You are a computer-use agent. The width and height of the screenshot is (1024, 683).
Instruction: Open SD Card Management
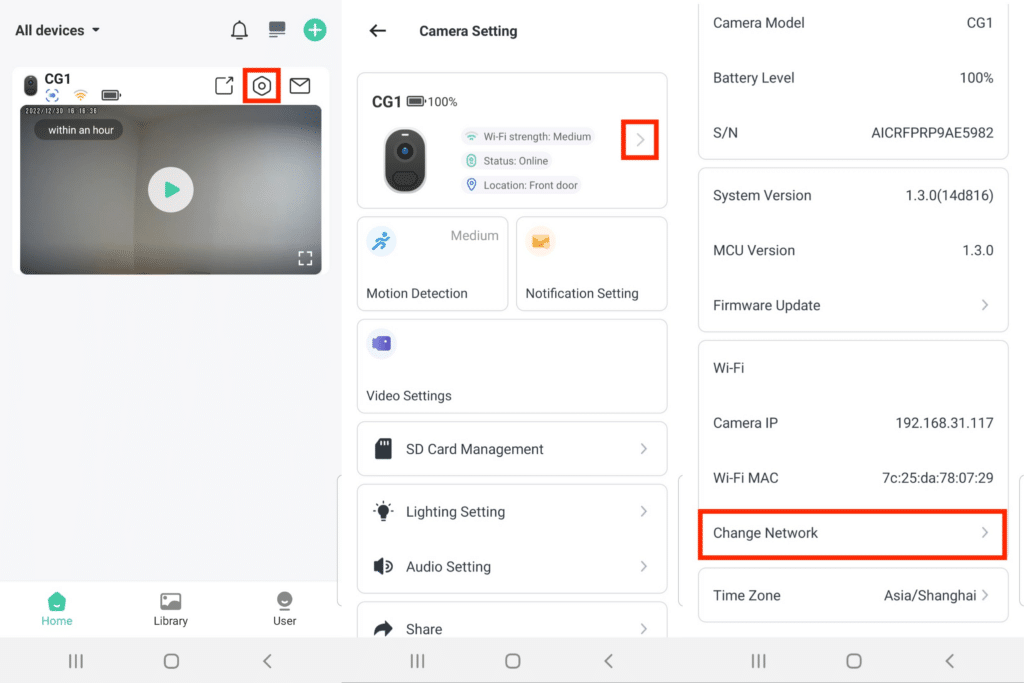coord(512,449)
